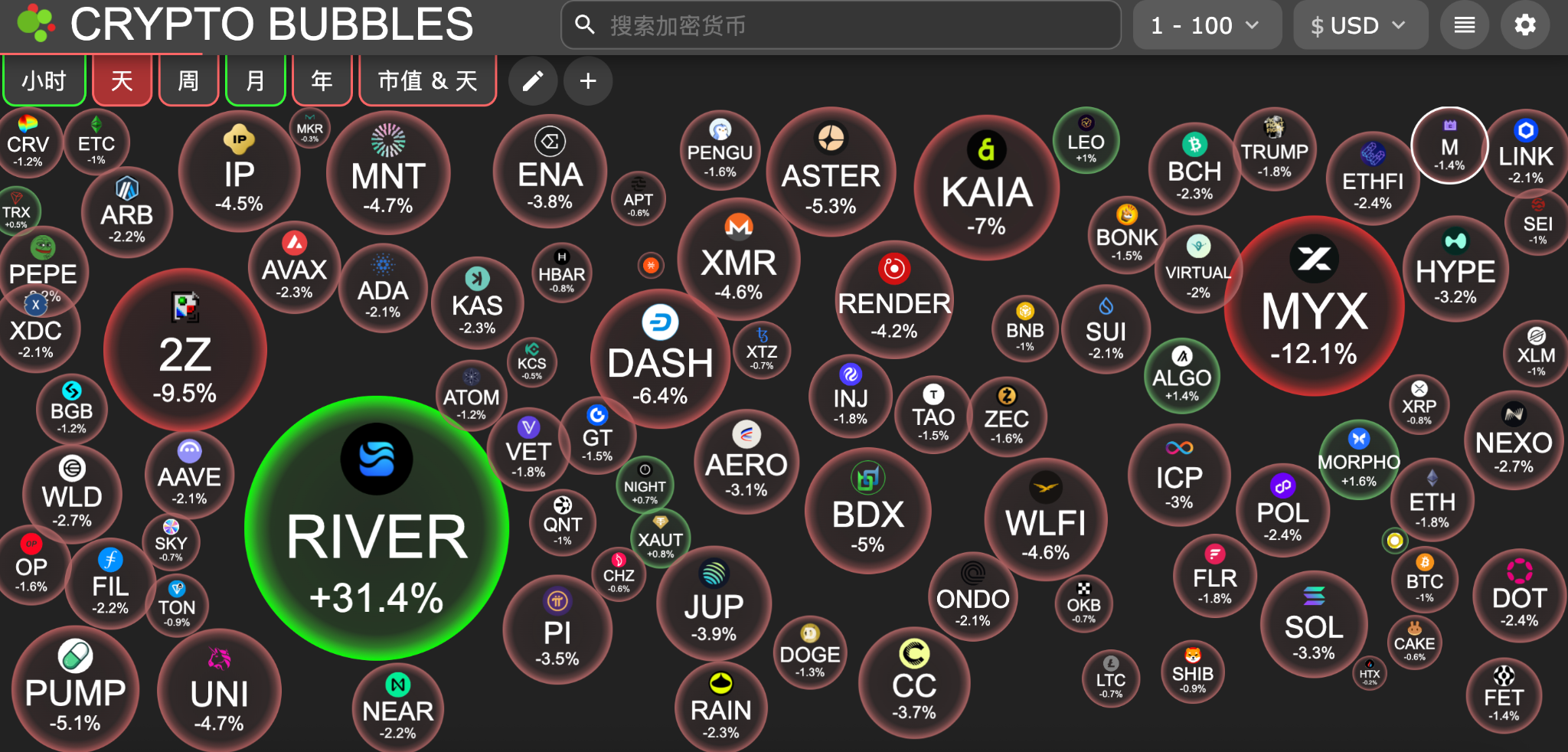
Task: Expand the 1 - 100 range dropdown
Action: 1206,25
